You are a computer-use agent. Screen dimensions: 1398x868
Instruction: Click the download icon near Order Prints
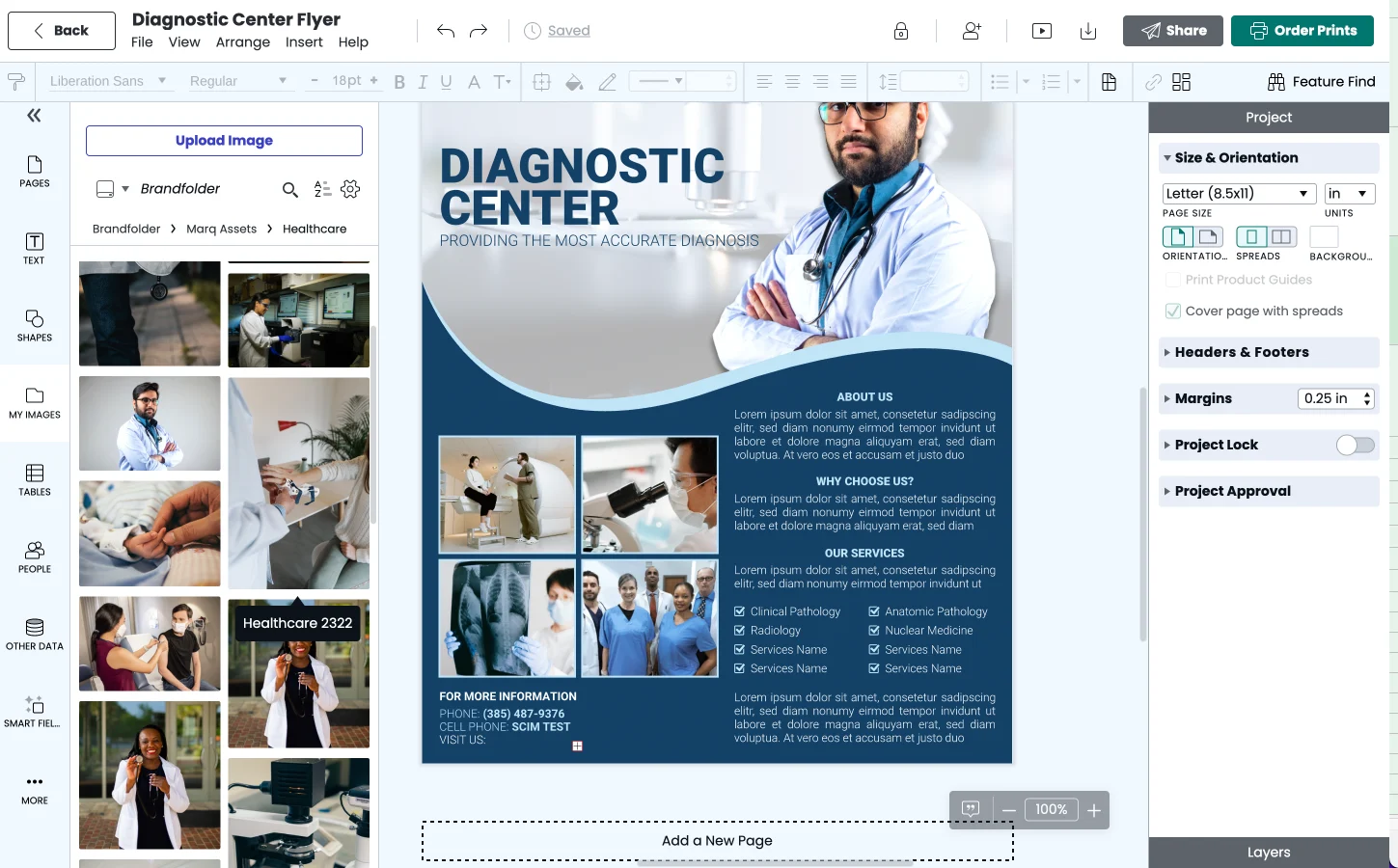[1088, 30]
